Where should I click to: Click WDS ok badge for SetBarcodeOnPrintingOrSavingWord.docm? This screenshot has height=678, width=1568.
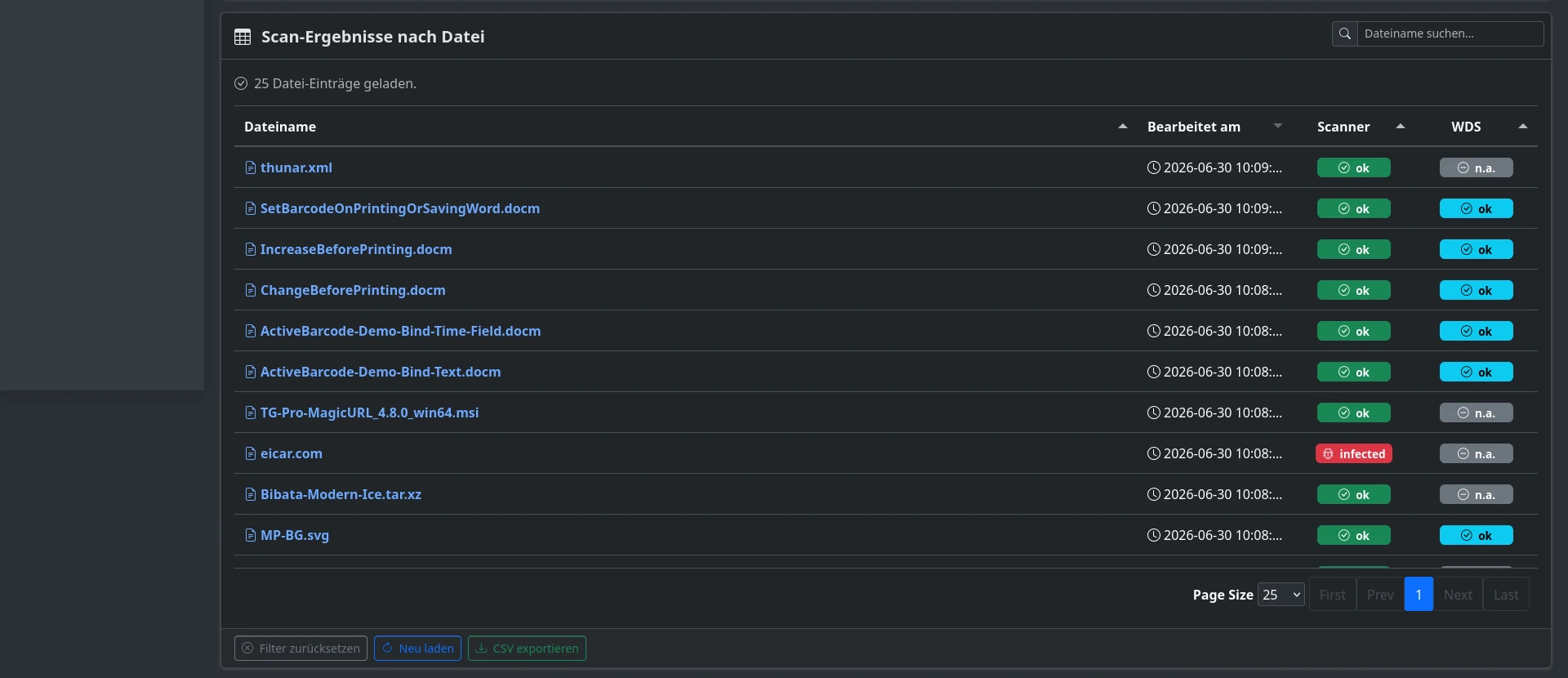[1477, 208]
